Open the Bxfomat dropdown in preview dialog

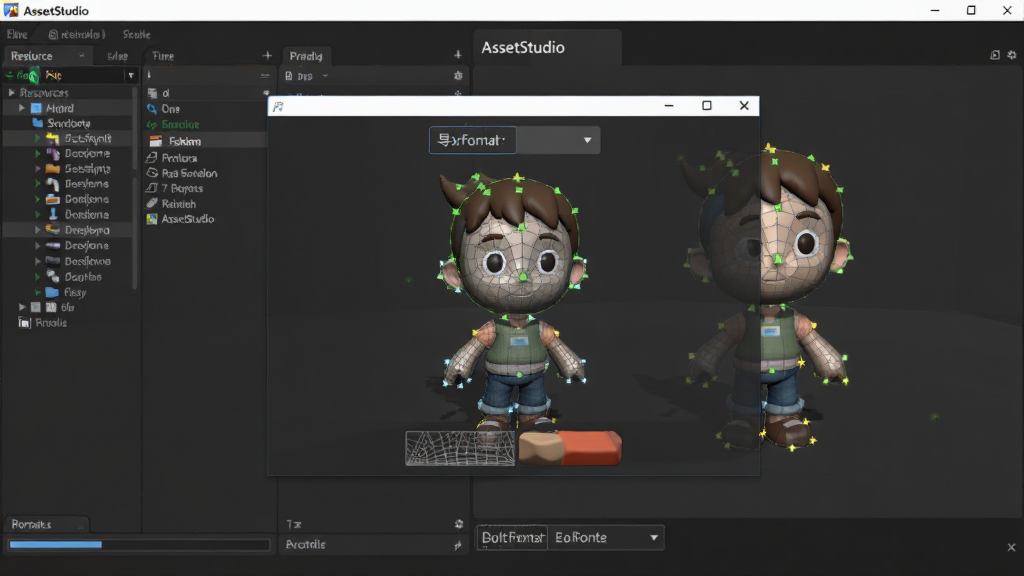(514, 140)
